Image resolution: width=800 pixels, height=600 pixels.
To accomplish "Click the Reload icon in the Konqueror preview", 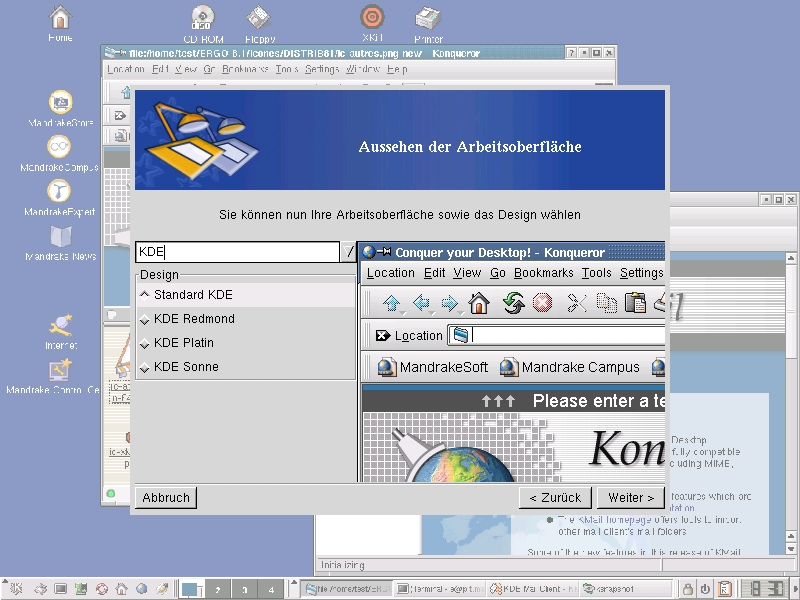I will (513, 303).
